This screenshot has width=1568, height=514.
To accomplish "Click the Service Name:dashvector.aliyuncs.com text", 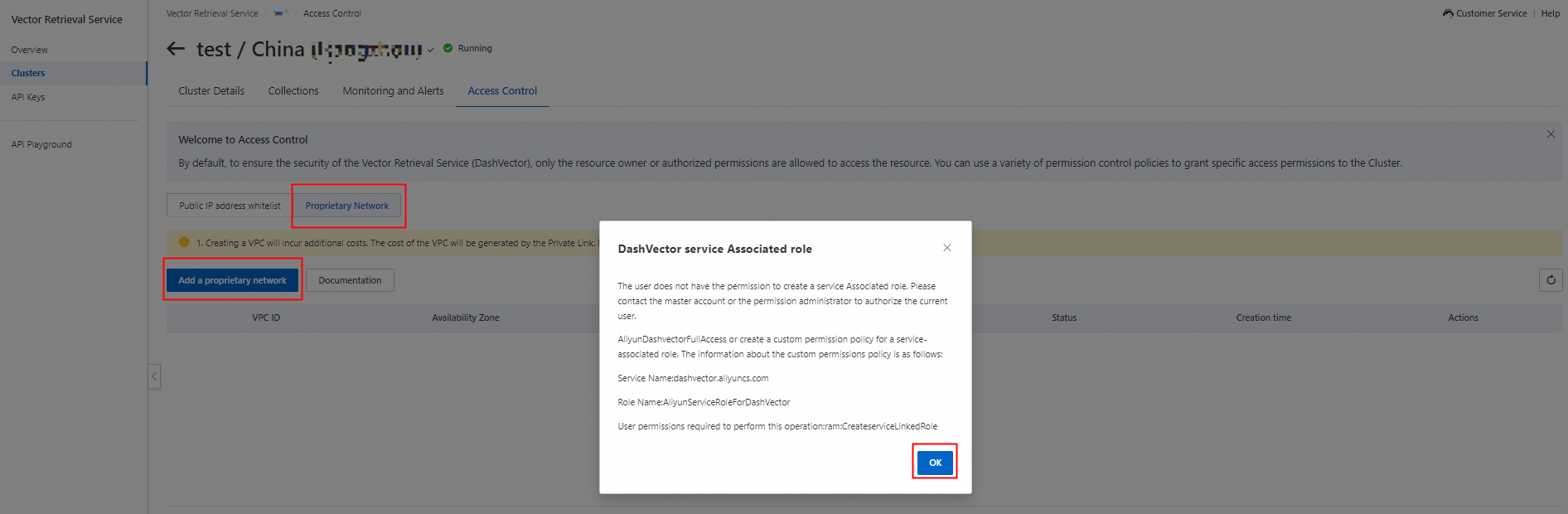I will point(693,378).
